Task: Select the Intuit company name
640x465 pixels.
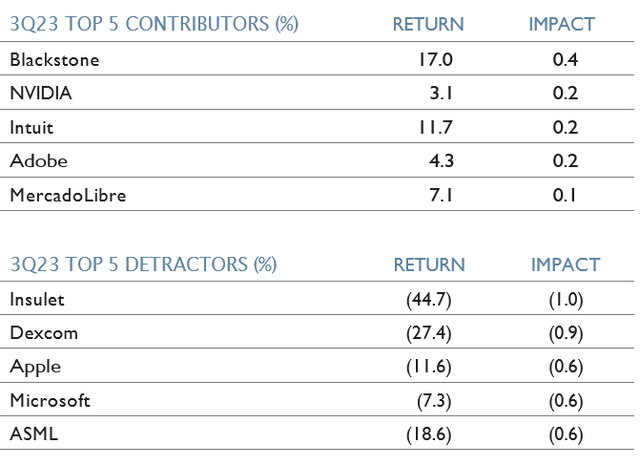Action: (33, 127)
